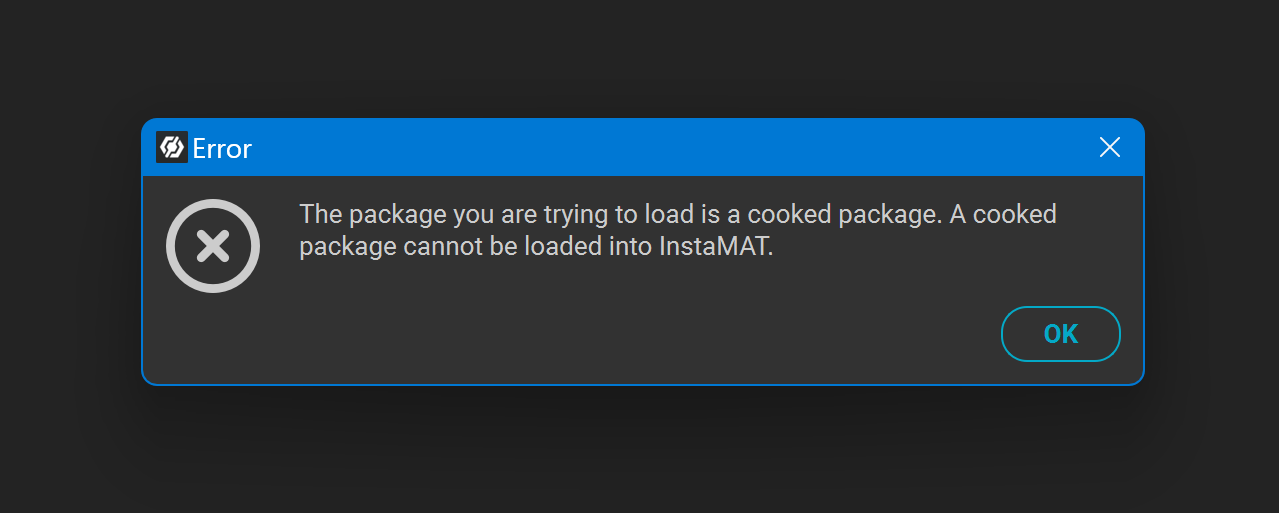Click the OK button

[x=1060, y=334]
